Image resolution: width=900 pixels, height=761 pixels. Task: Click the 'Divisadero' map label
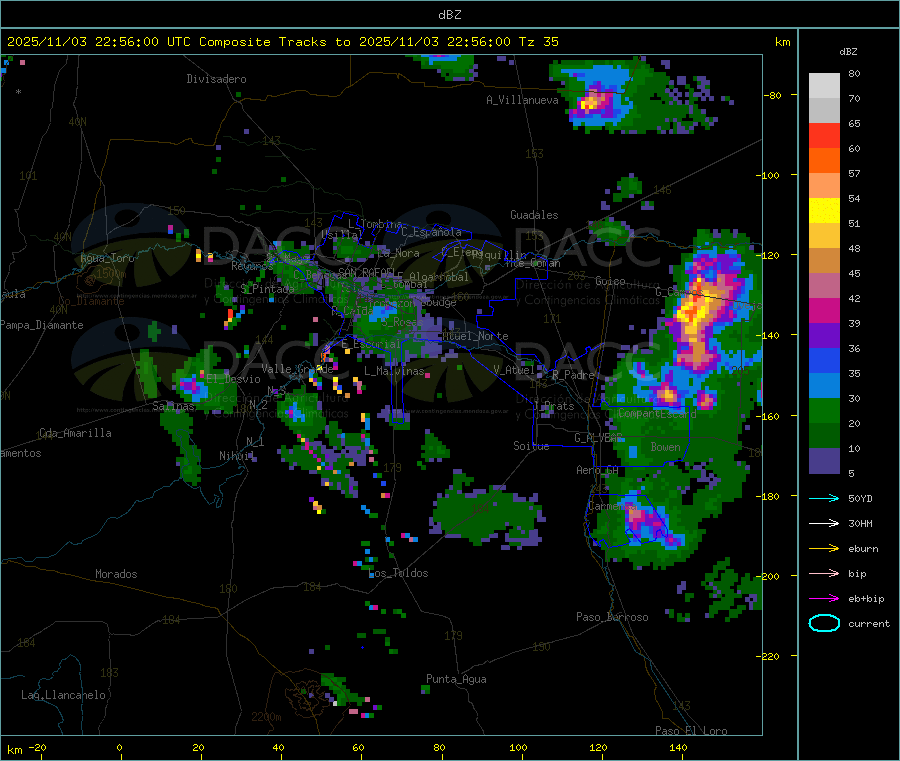click(x=216, y=79)
